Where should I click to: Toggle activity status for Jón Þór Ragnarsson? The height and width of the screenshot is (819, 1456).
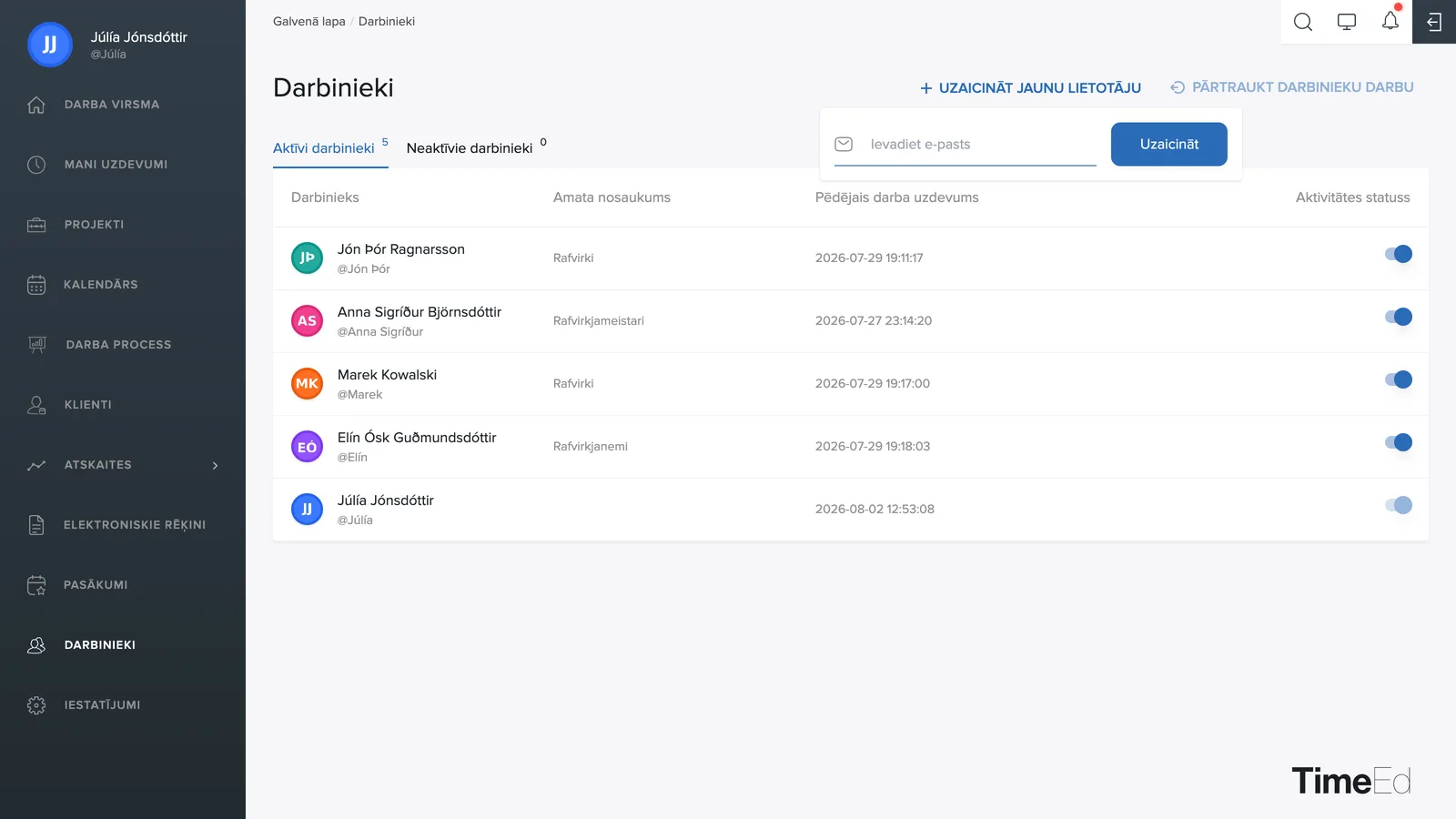pyautogui.click(x=1398, y=254)
